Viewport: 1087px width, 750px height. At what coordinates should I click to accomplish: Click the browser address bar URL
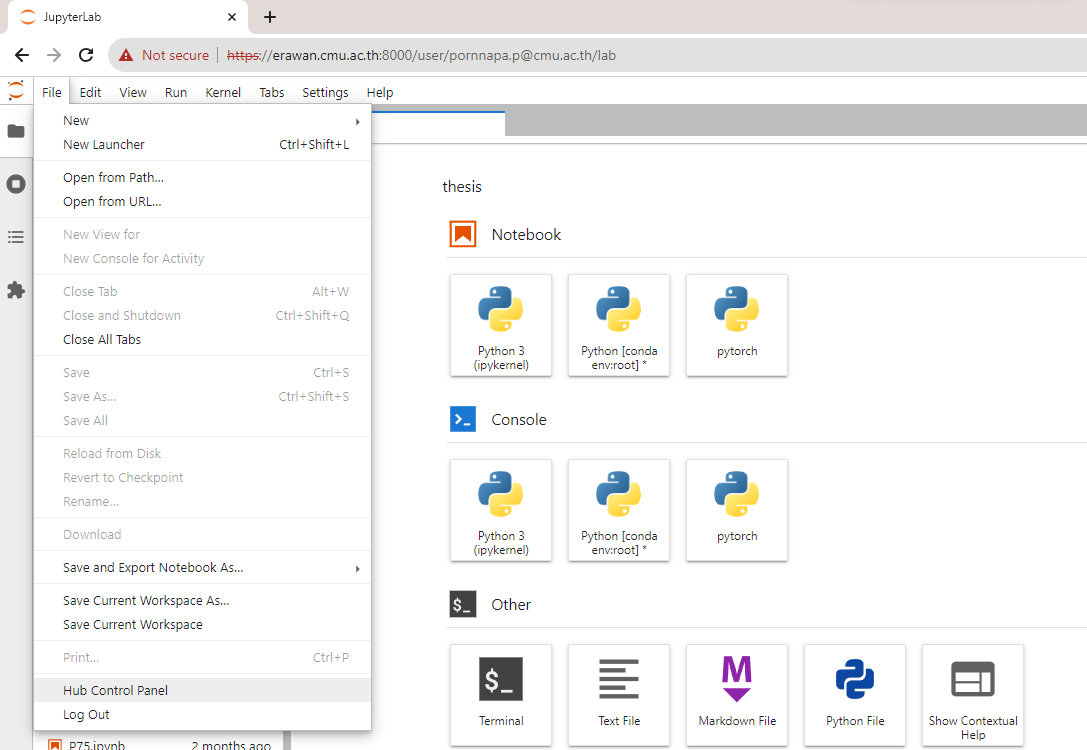[421, 55]
